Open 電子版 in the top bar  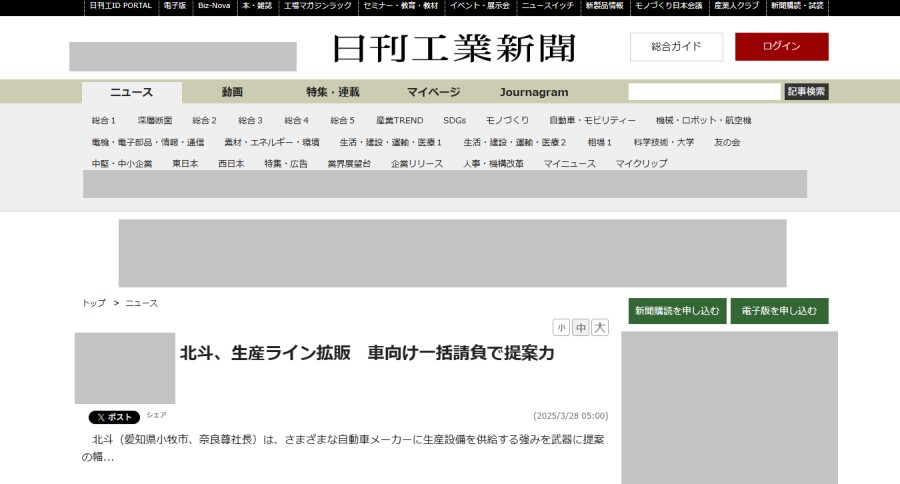tap(175, 6)
